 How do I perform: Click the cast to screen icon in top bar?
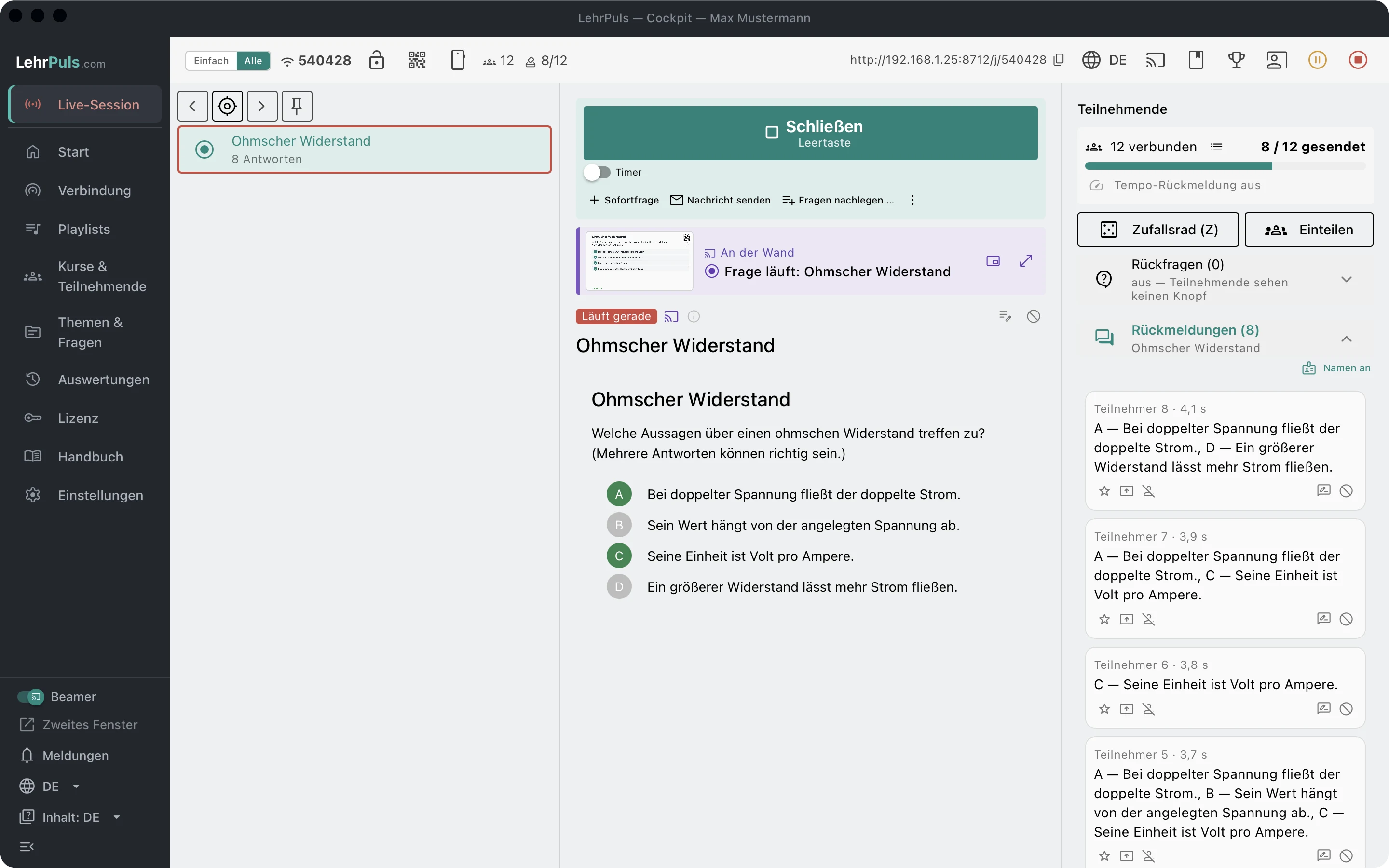1156,60
